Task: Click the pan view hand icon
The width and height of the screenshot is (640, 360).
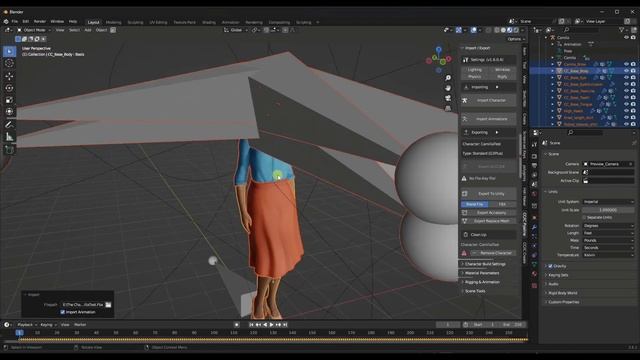Action: tap(448, 88)
